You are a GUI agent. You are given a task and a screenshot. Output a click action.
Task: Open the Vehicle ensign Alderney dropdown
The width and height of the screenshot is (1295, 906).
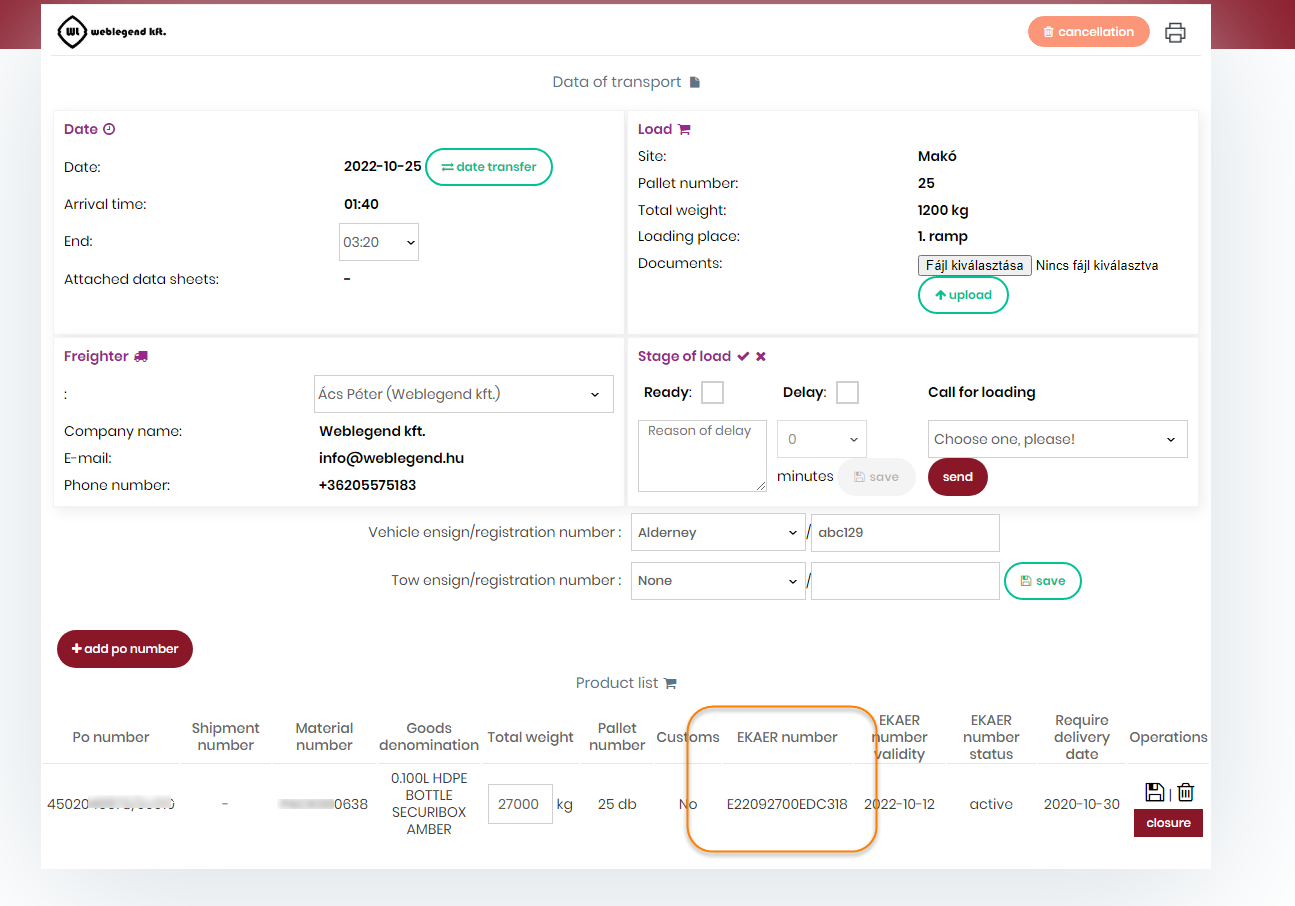pyautogui.click(x=717, y=533)
